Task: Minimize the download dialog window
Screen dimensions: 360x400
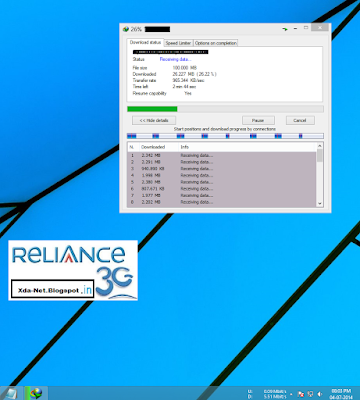Action: [x=295, y=29]
